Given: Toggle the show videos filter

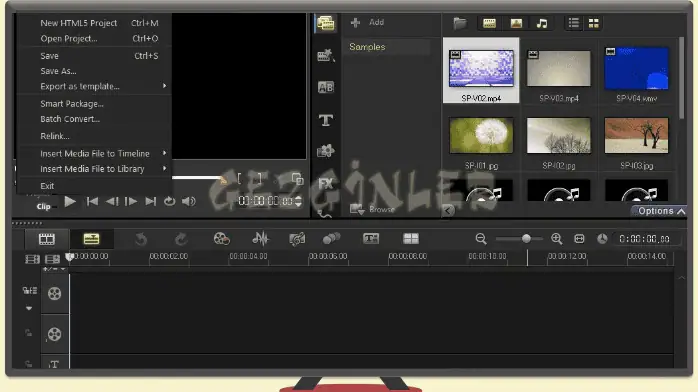Looking at the screenshot, I should tap(489, 23).
